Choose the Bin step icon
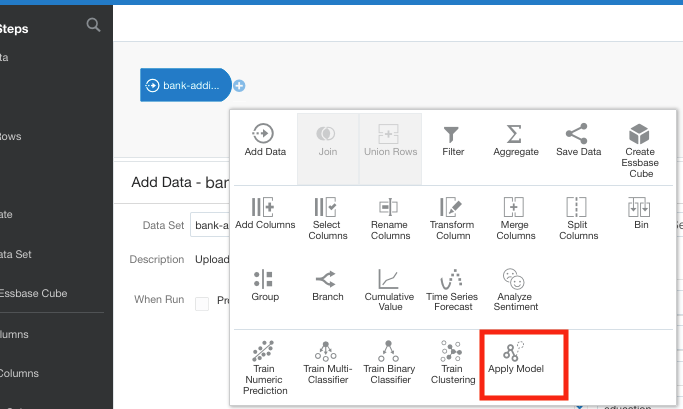The width and height of the screenshot is (683, 409). point(640,215)
